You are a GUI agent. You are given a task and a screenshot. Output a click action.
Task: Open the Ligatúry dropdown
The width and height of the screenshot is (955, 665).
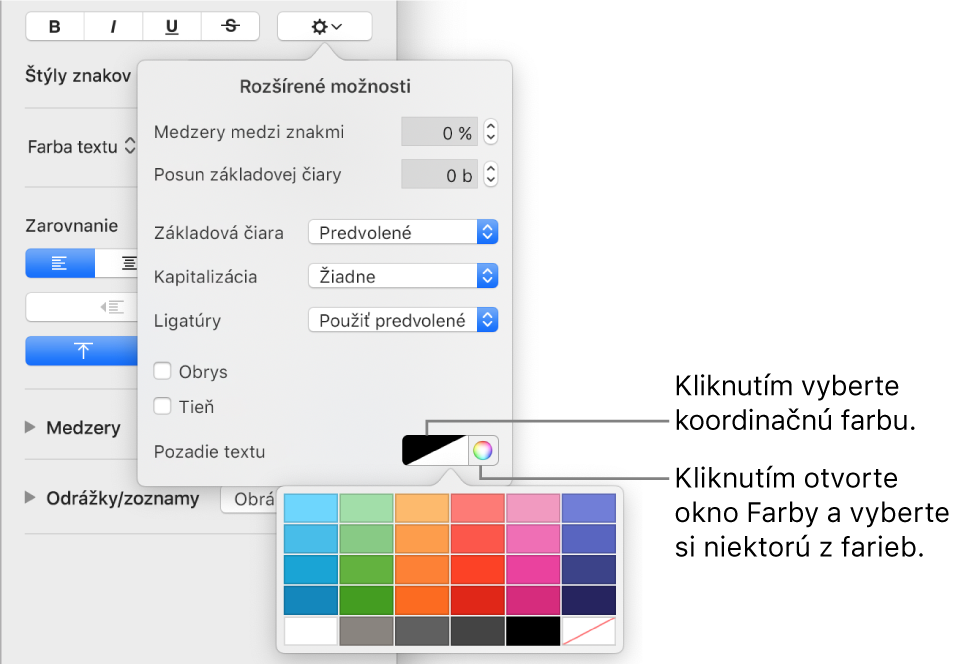pyautogui.click(x=403, y=320)
